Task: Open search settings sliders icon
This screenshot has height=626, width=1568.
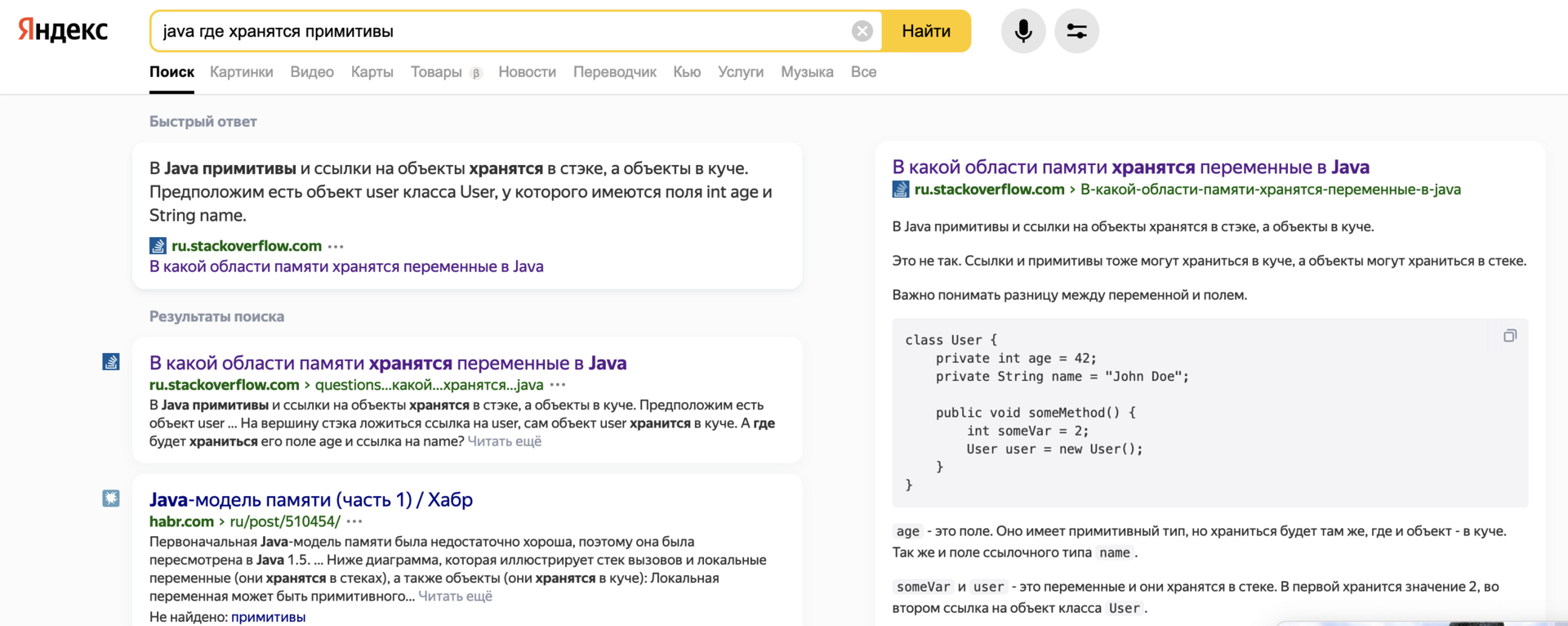Action: 1076,31
